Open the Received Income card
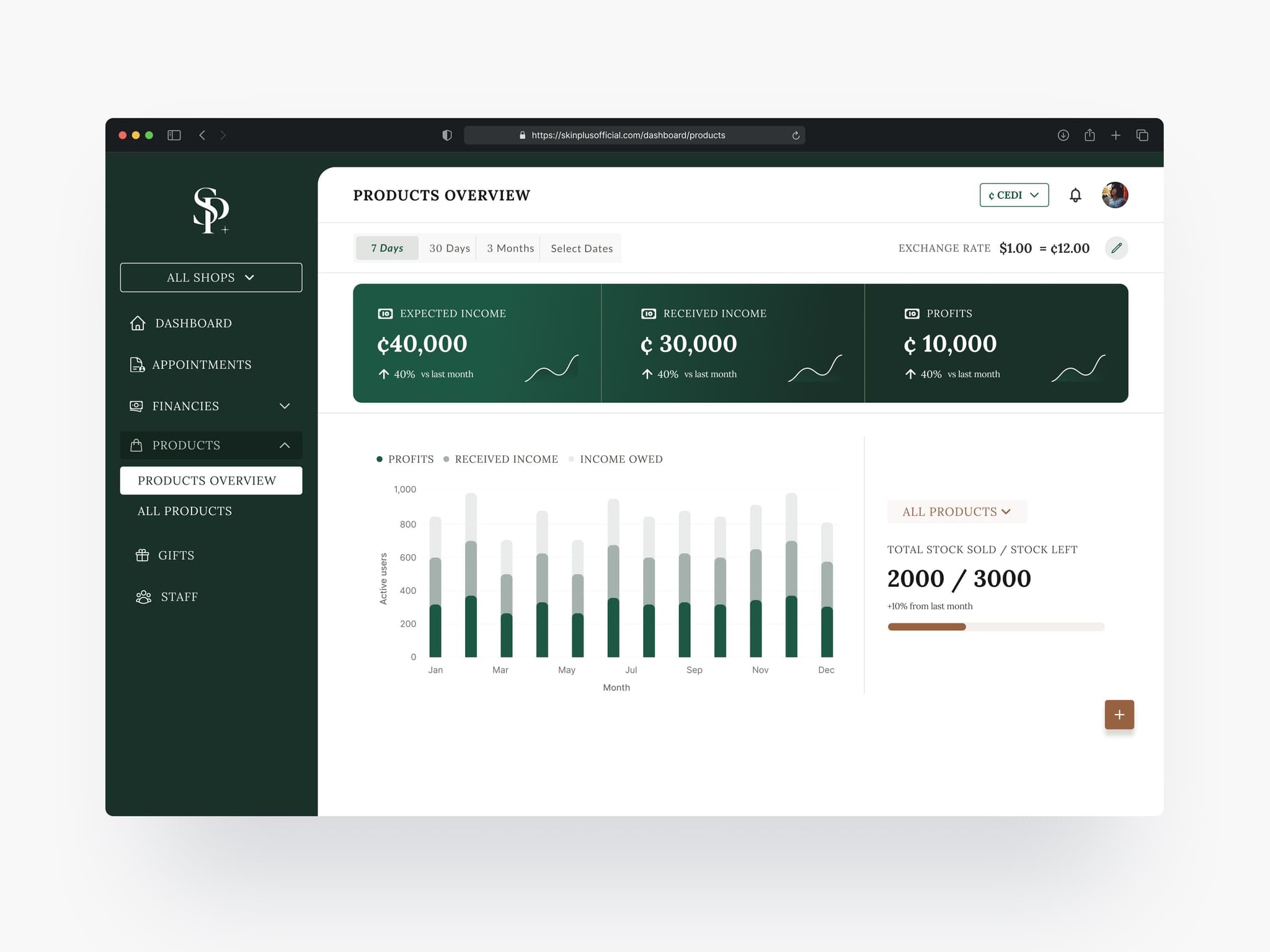Screen dimensions: 1270x952 [x=733, y=343]
